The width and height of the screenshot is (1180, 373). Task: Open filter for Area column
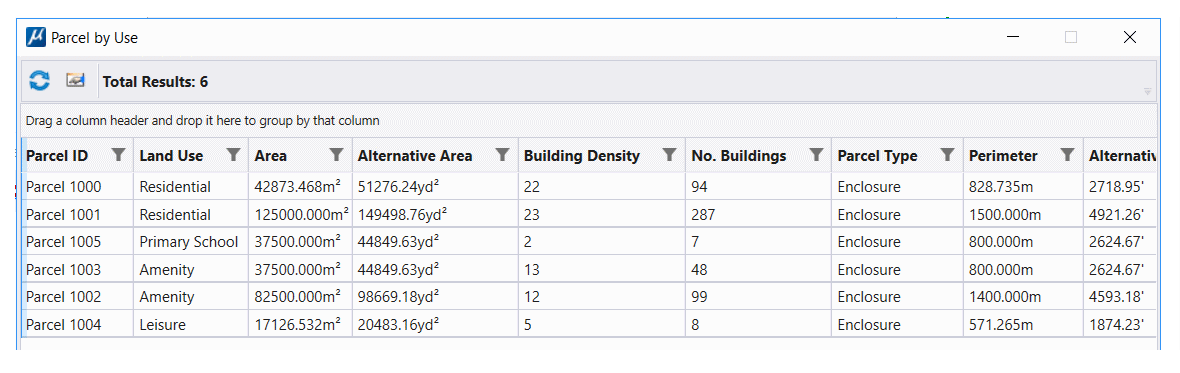pos(336,155)
